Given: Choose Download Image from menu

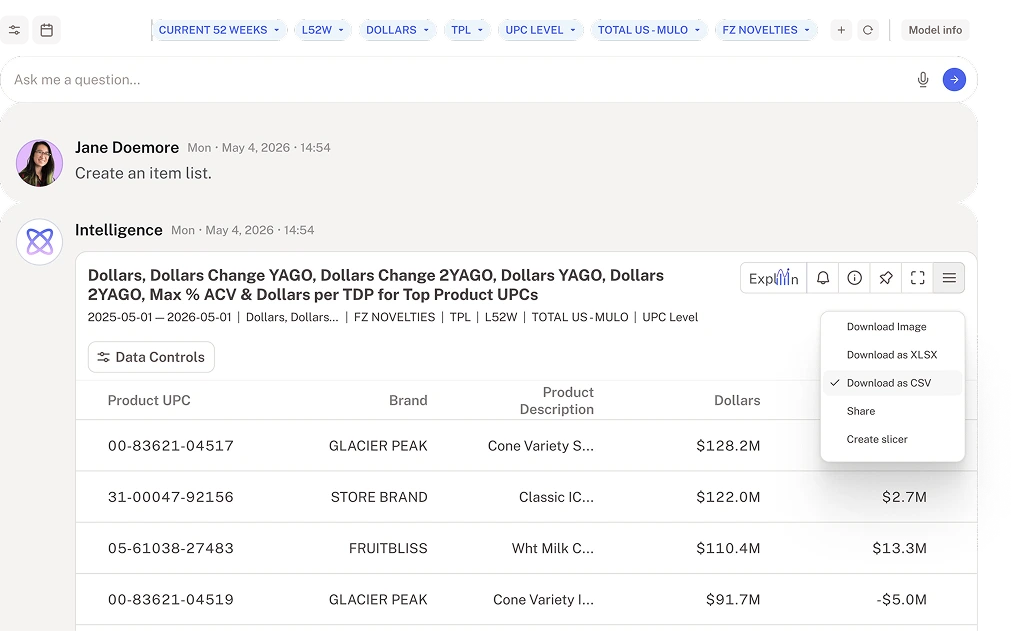Looking at the screenshot, I should coord(892,327).
